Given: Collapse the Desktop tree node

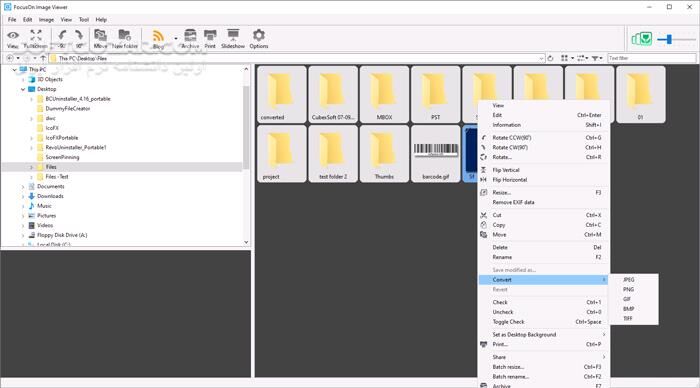Looking at the screenshot, I should (23, 89).
